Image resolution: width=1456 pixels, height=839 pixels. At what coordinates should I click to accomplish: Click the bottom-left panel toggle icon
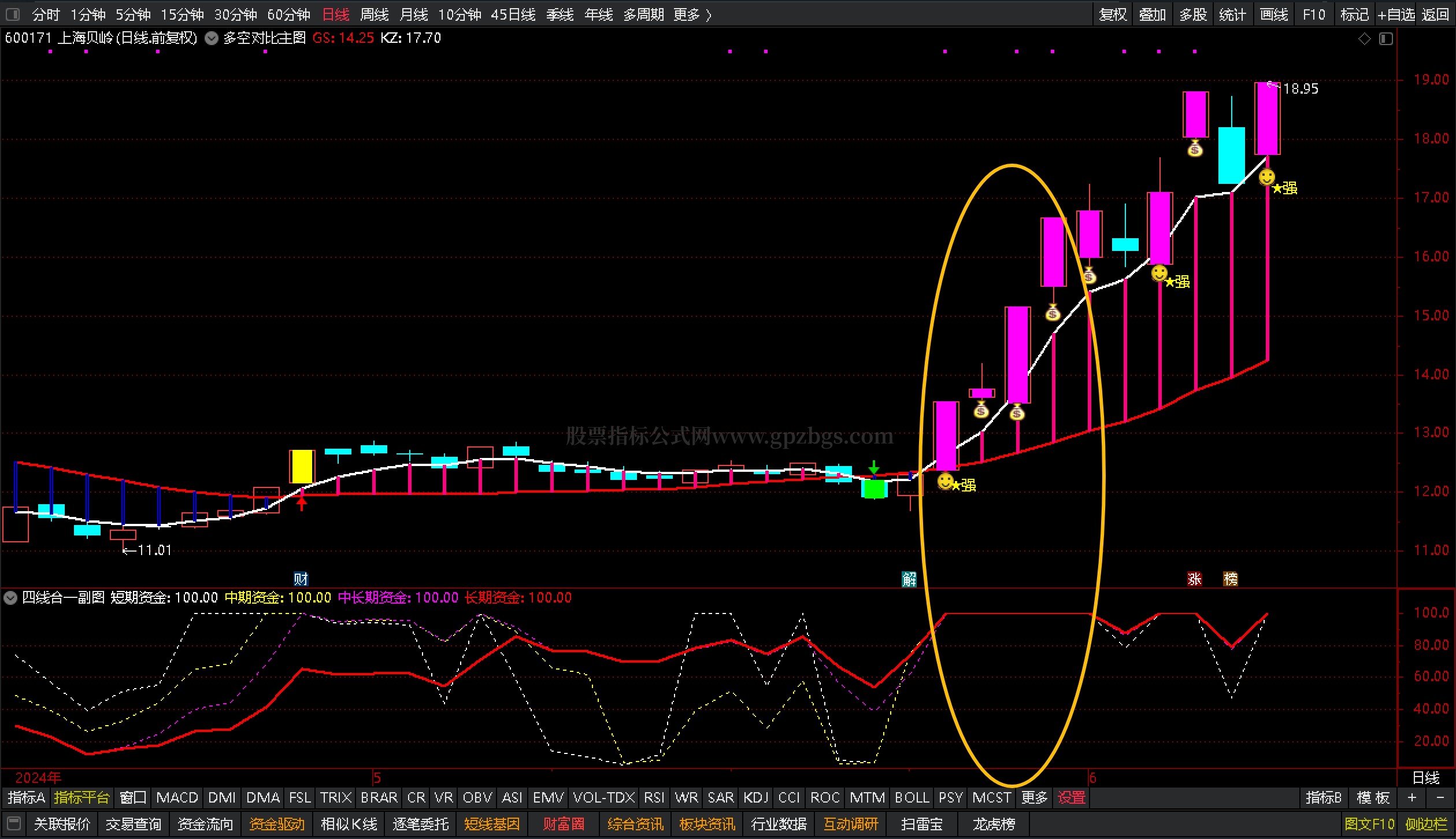click(14, 823)
